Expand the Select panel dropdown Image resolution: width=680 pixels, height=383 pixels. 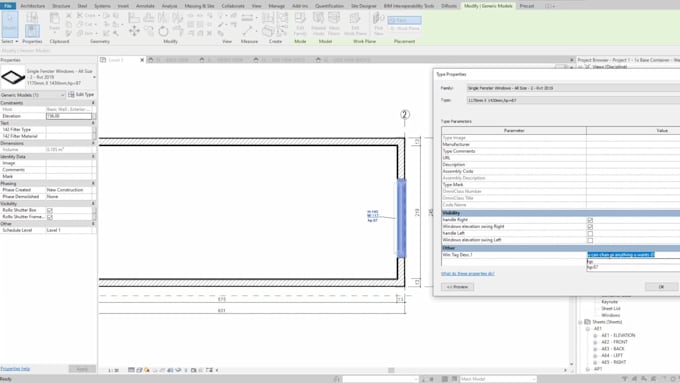tap(10, 41)
